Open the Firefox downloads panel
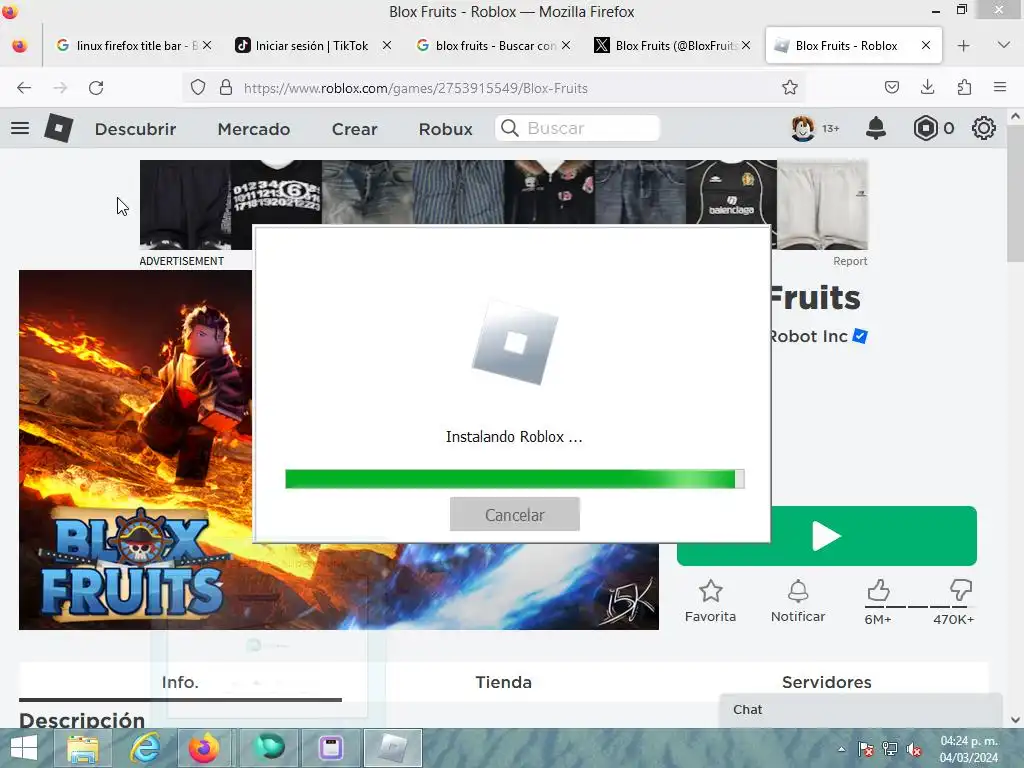The width and height of the screenshot is (1024, 768). click(927, 87)
